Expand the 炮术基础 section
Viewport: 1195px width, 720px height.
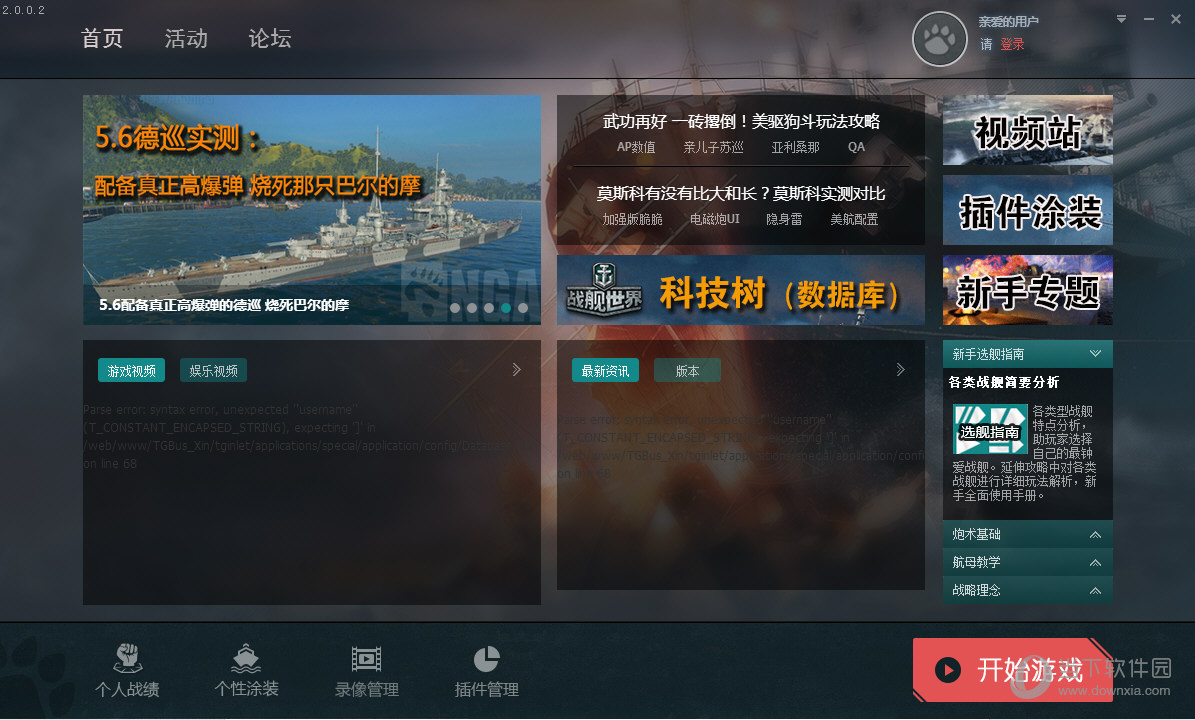(1095, 535)
